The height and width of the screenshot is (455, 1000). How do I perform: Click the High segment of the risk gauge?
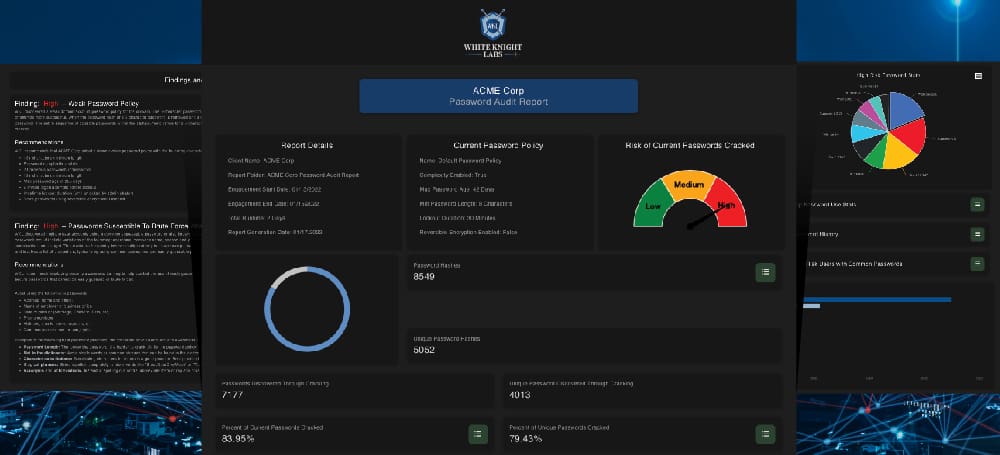728,205
